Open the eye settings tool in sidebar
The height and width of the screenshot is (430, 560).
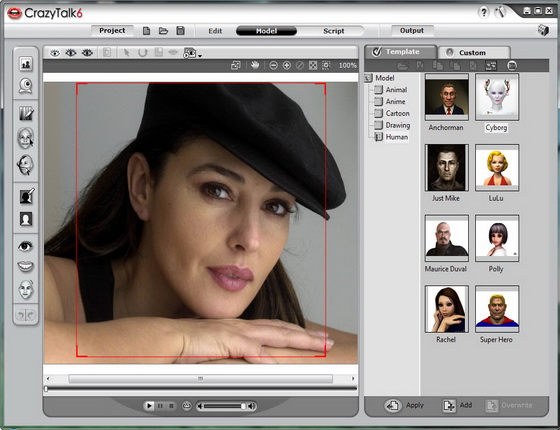pyautogui.click(x=26, y=246)
